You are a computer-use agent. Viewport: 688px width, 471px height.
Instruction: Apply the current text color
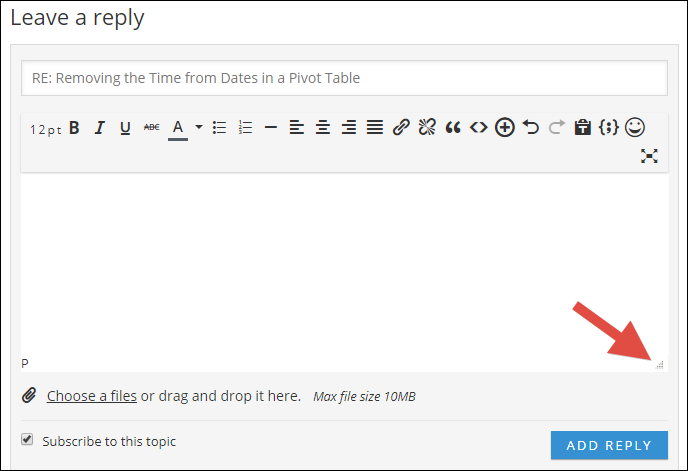pos(178,129)
